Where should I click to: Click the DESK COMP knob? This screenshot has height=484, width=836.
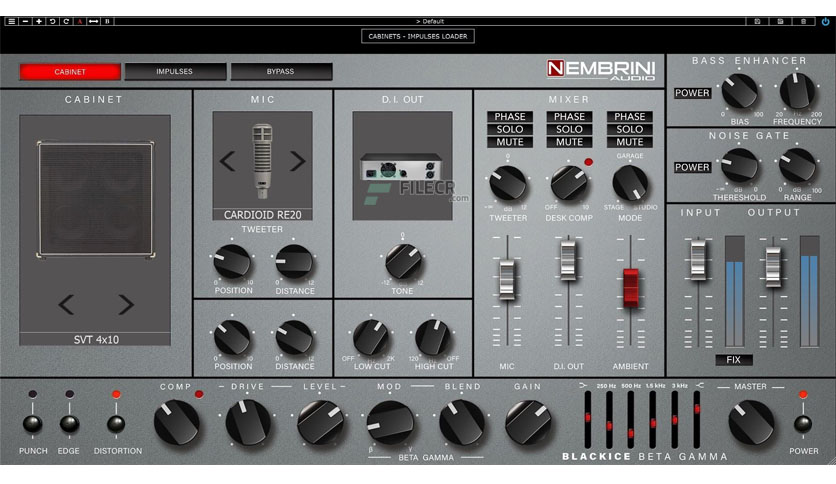(569, 183)
